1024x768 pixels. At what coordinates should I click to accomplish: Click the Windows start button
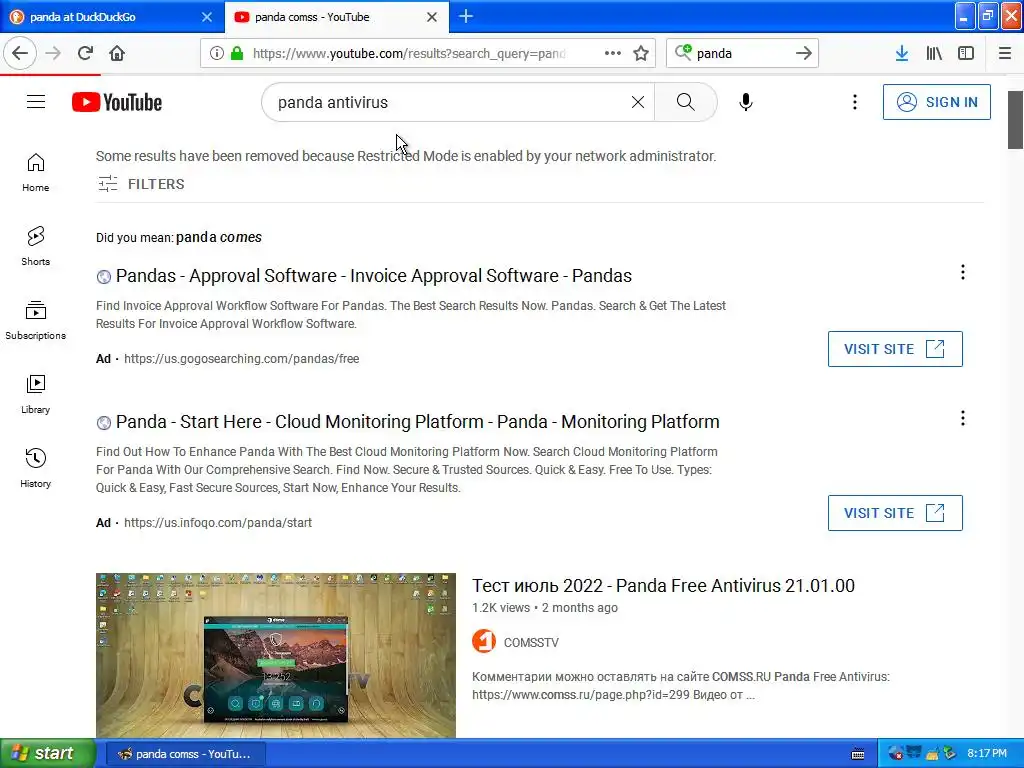coord(48,753)
